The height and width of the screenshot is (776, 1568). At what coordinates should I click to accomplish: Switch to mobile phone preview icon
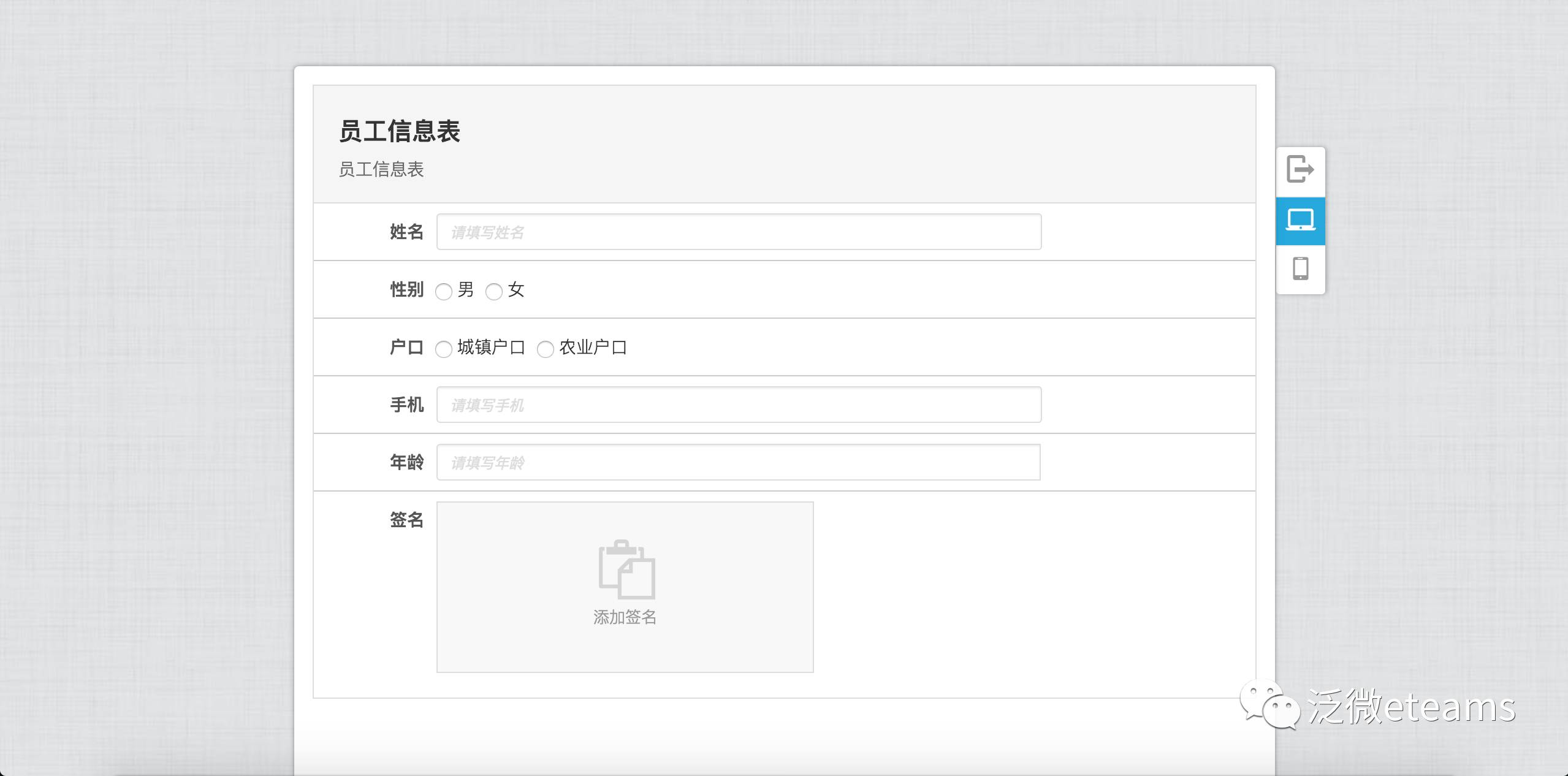point(1300,268)
